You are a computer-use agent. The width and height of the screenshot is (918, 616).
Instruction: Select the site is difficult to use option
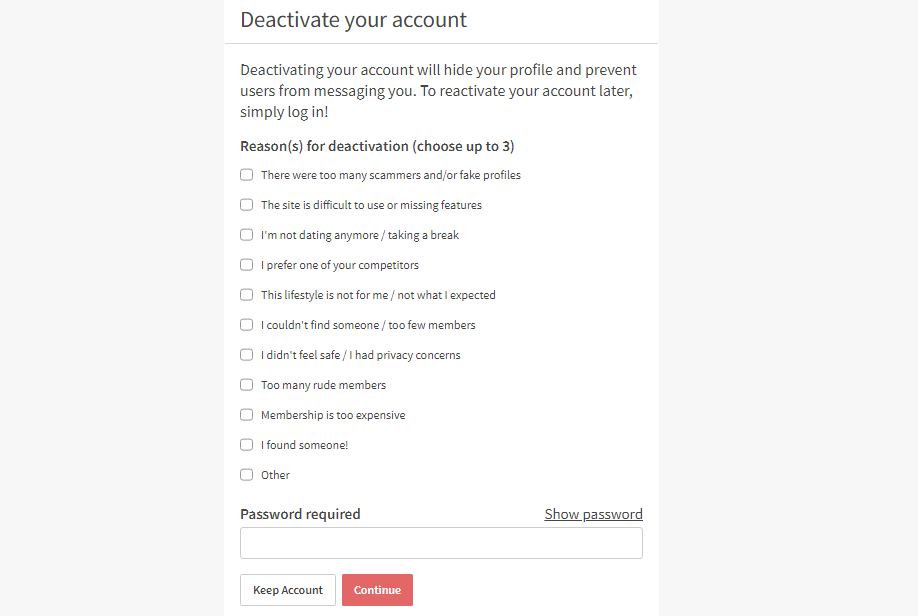(x=246, y=204)
